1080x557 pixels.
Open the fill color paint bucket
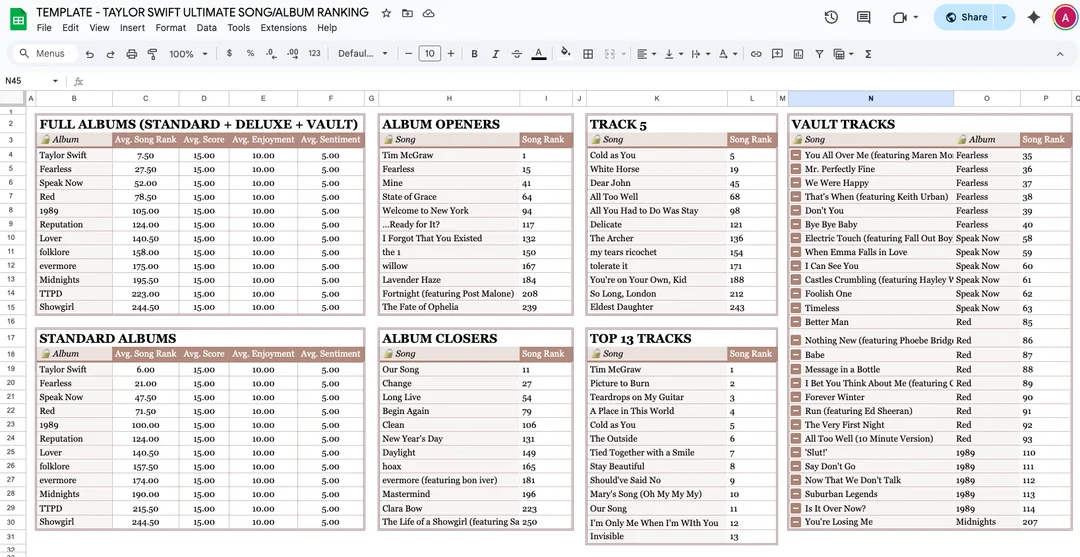tap(565, 54)
